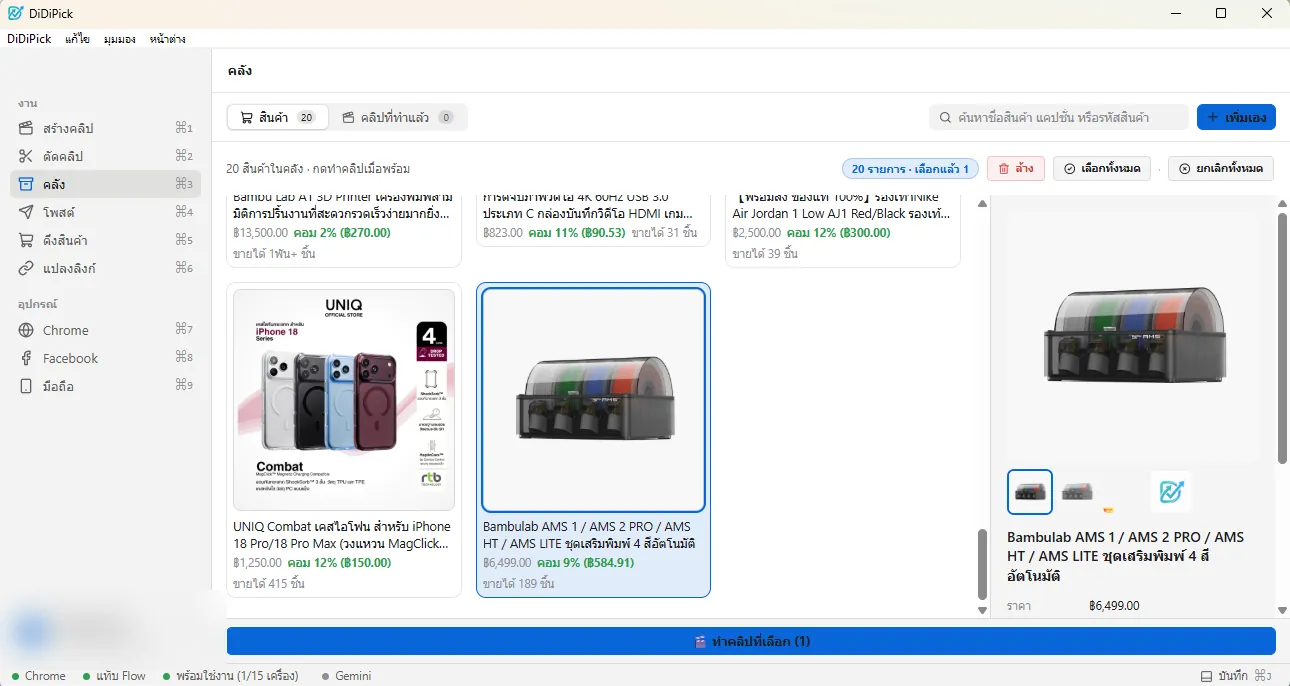Click the product grid scrollbar down arrow
The height and width of the screenshot is (686, 1290).
coord(982,609)
